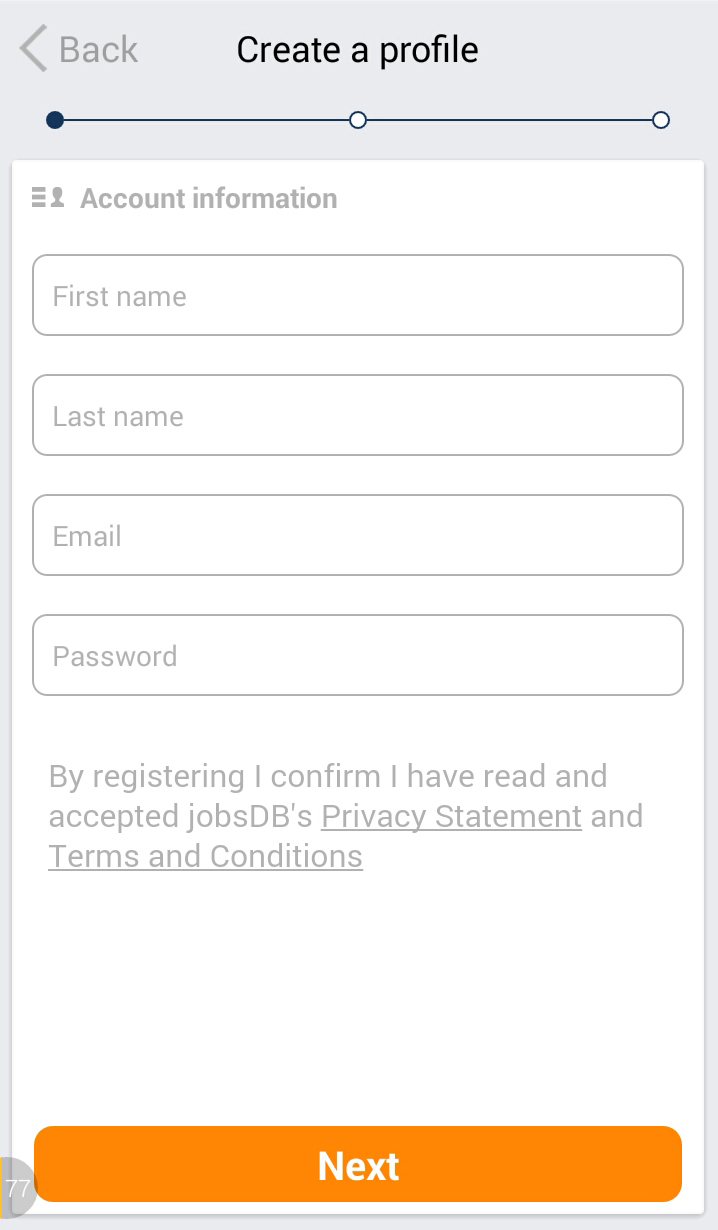This screenshot has width=718, height=1230.
Task: Select the last progress step circle
Action: (660, 120)
